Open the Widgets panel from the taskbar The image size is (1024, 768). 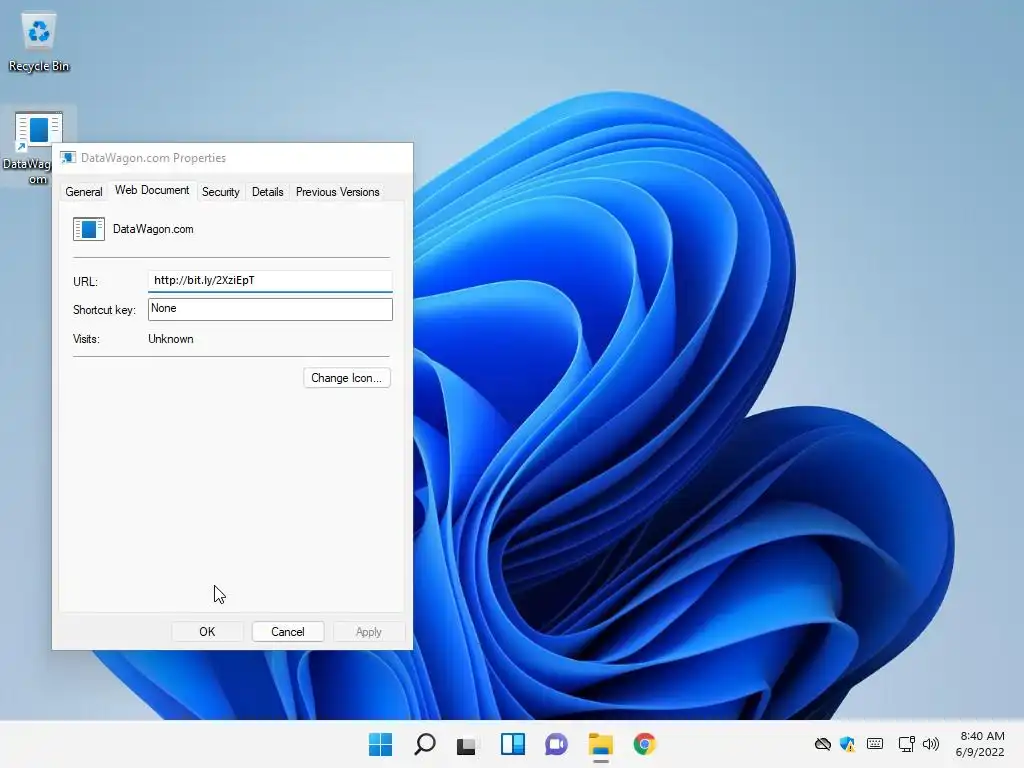tap(513, 744)
